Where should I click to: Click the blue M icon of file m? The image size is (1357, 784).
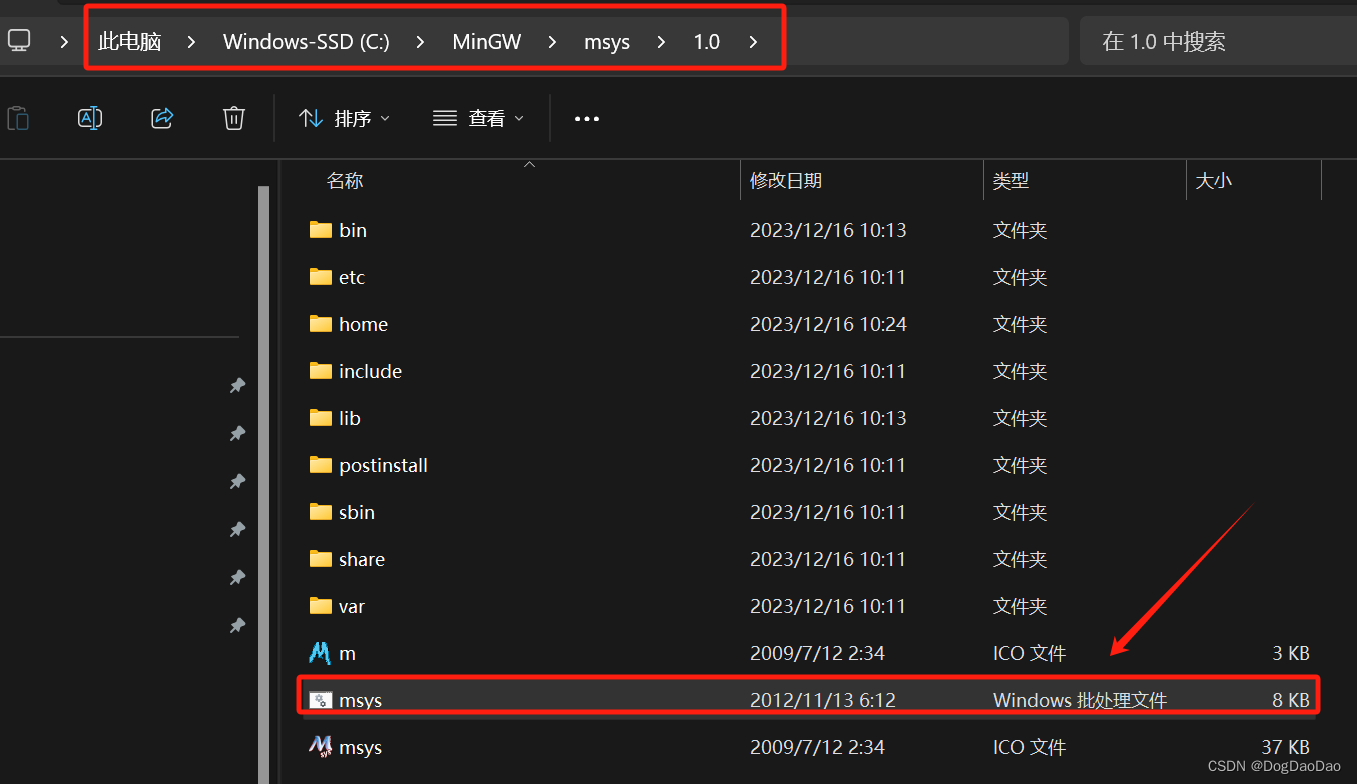(320, 653)
